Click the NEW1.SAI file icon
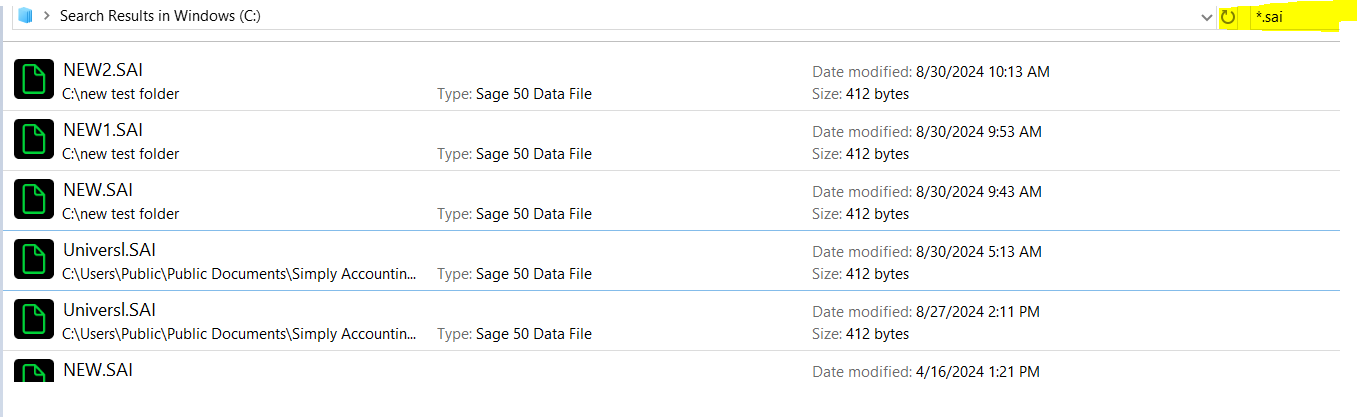Viewport: 1357px width, 417px height. tap(34, 140)
